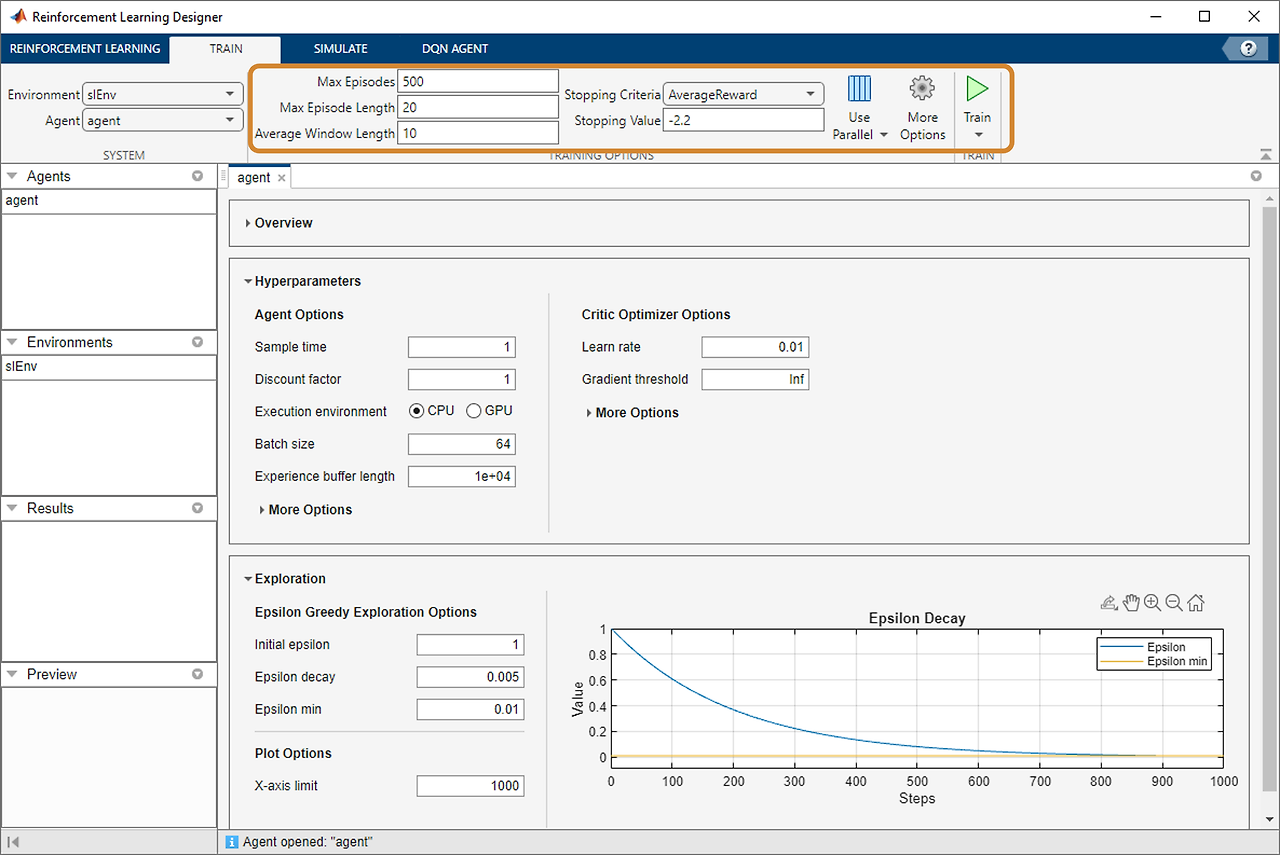Restore plot view with home icon
The image size is (1280, 855).
point(1196,602)
